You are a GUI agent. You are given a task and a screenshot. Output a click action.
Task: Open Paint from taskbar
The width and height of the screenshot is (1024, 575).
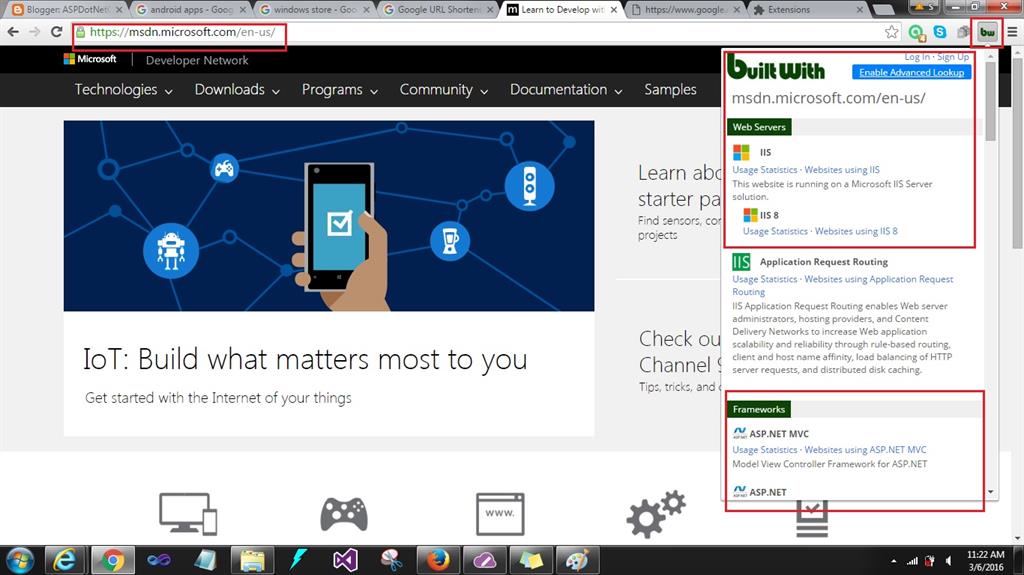pyautogui.click(x=577, y=561)
